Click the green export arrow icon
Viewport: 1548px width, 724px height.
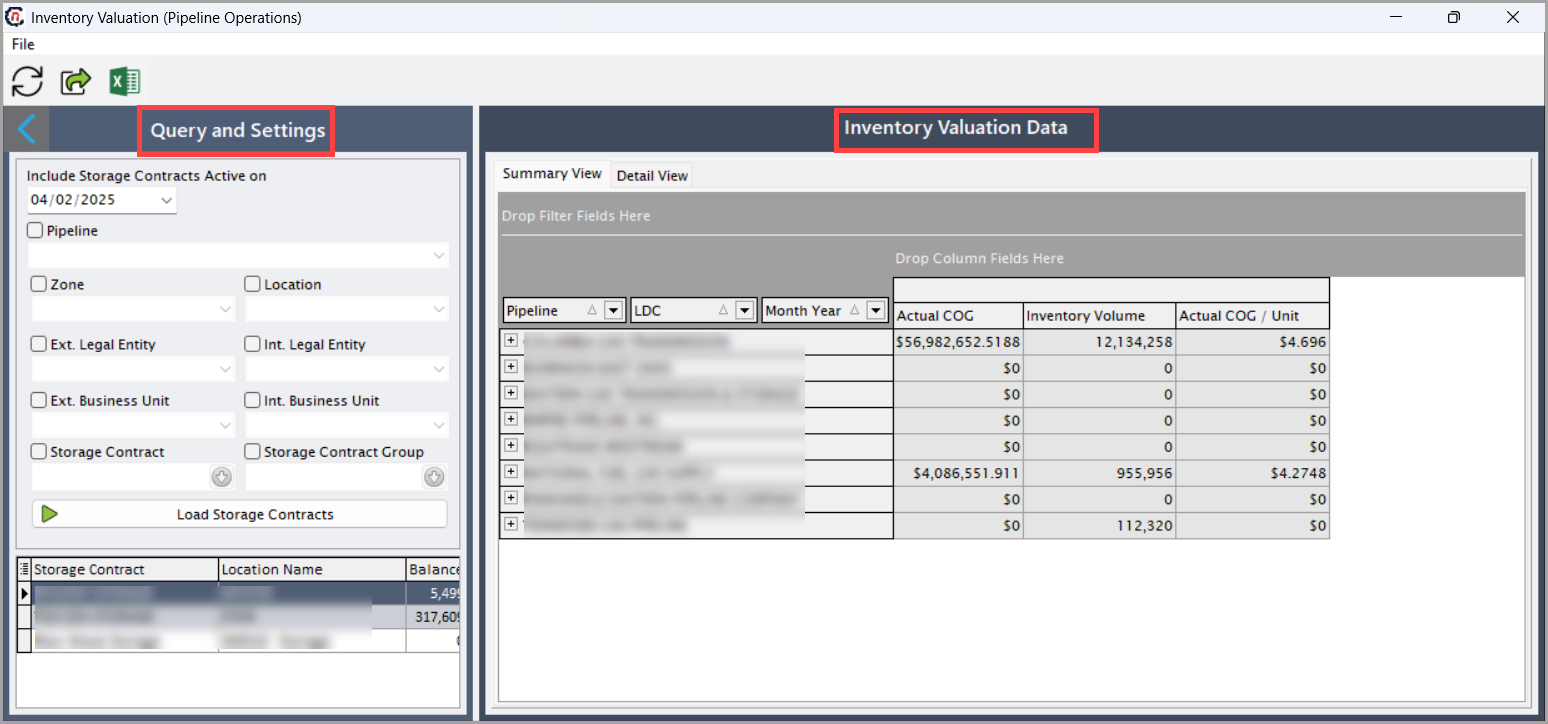coord(76,81)
